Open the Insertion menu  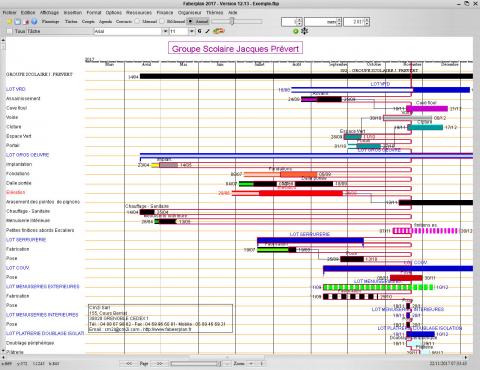73,12
